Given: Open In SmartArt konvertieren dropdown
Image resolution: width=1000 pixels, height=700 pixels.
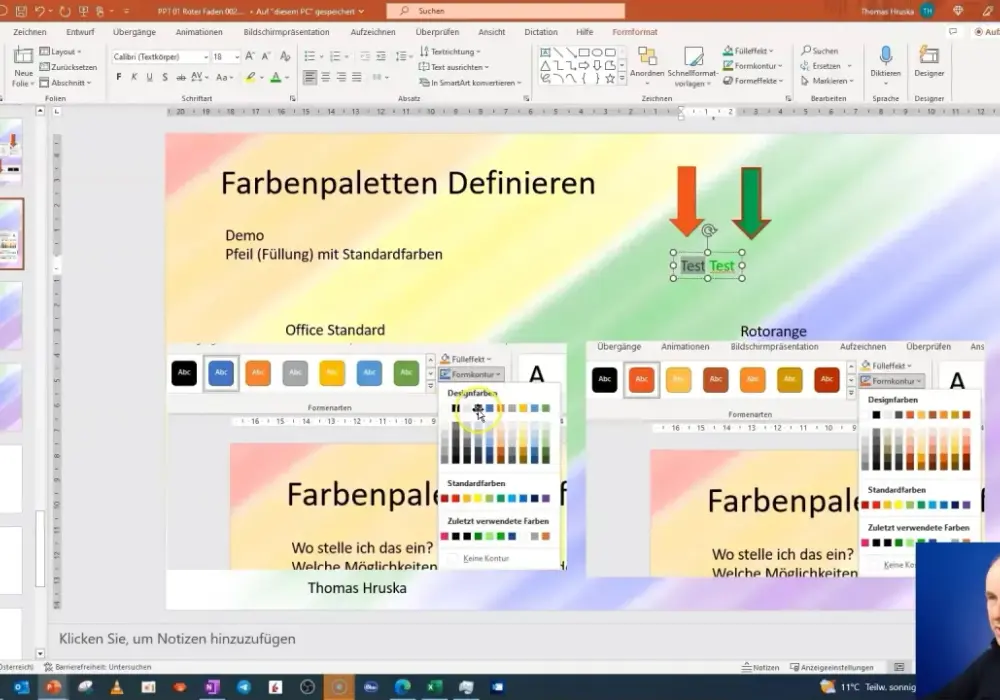Looking at the screenshot, I should pos(470,83).
